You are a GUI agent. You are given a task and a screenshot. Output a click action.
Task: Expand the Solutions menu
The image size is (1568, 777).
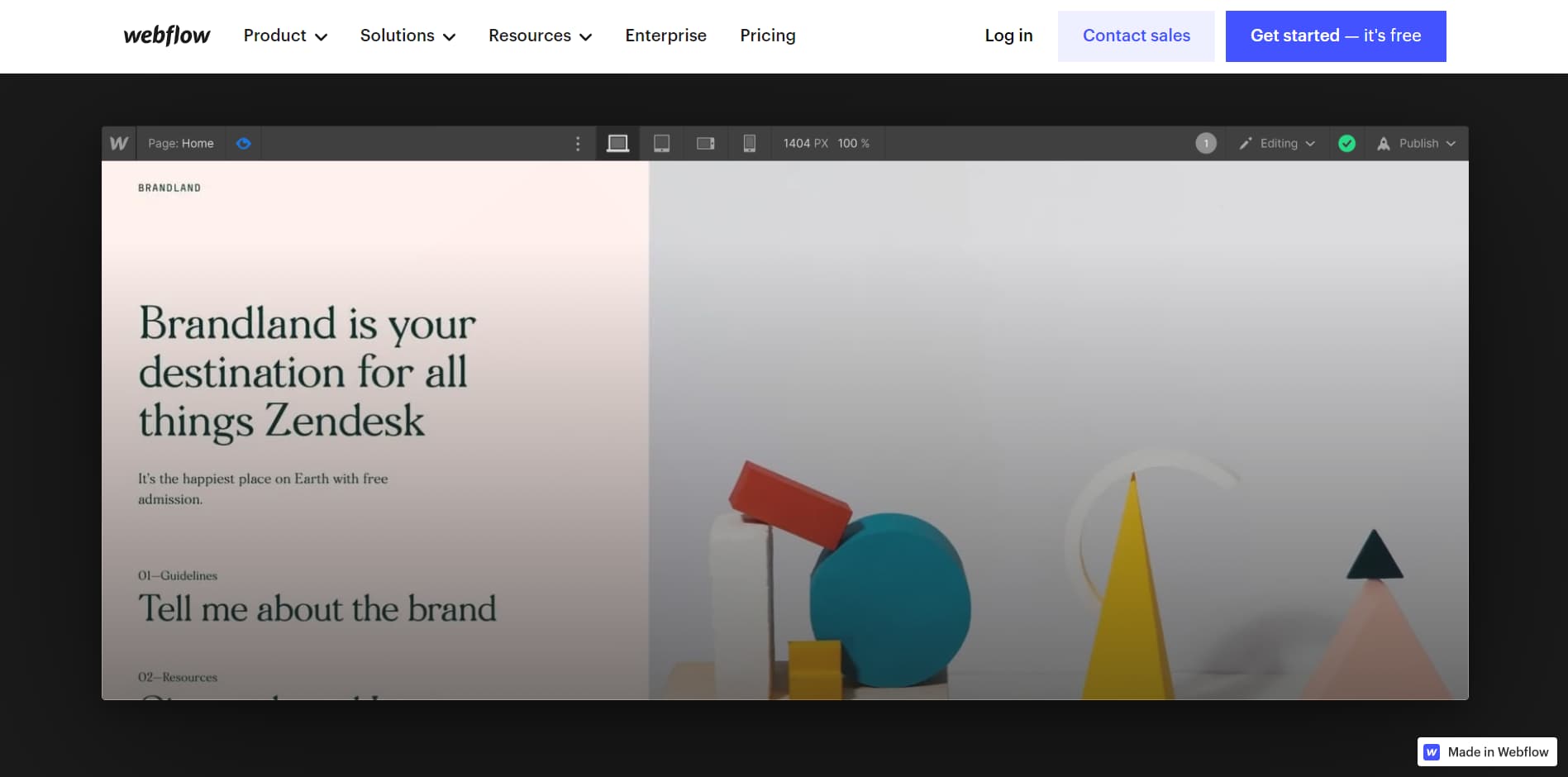coord(407,36)
